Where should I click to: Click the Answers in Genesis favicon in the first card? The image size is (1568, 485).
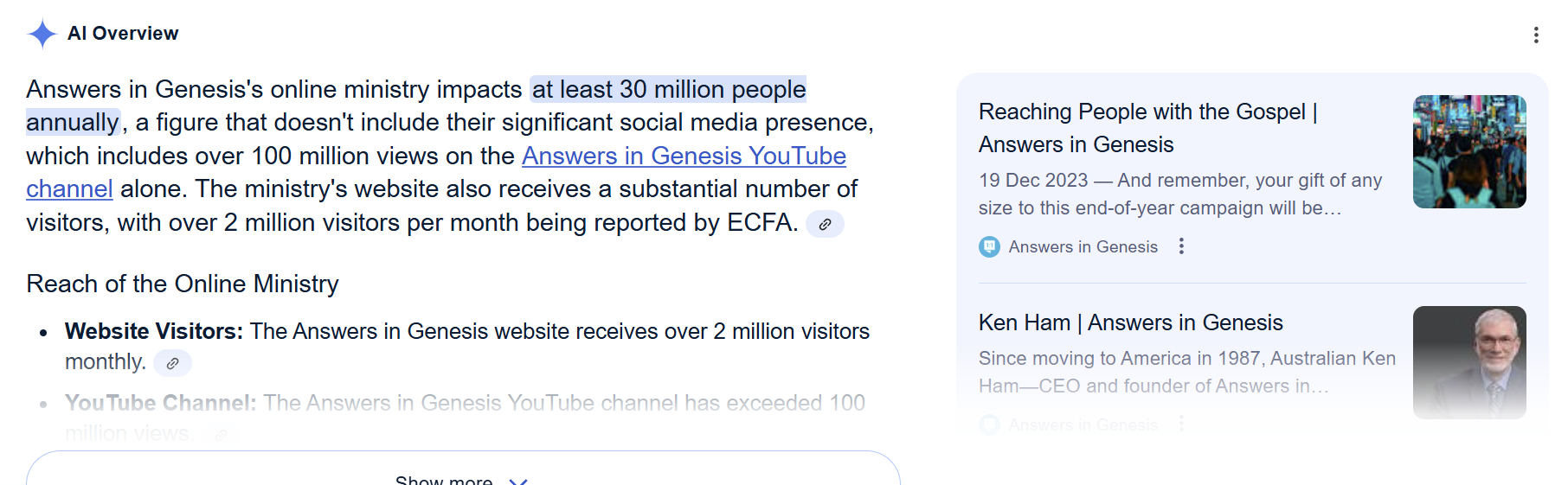[x=989, y=247]
